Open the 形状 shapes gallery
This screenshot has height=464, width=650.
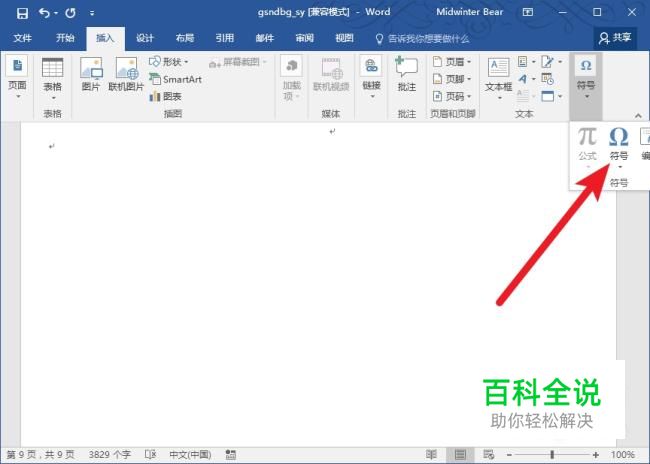(169, 62)
